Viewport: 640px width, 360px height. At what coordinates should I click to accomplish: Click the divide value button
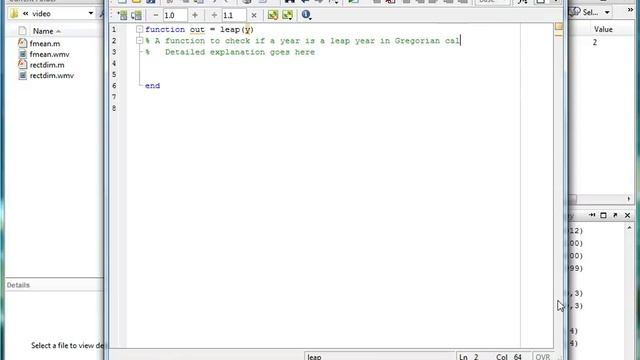click(x=214, y=16)
